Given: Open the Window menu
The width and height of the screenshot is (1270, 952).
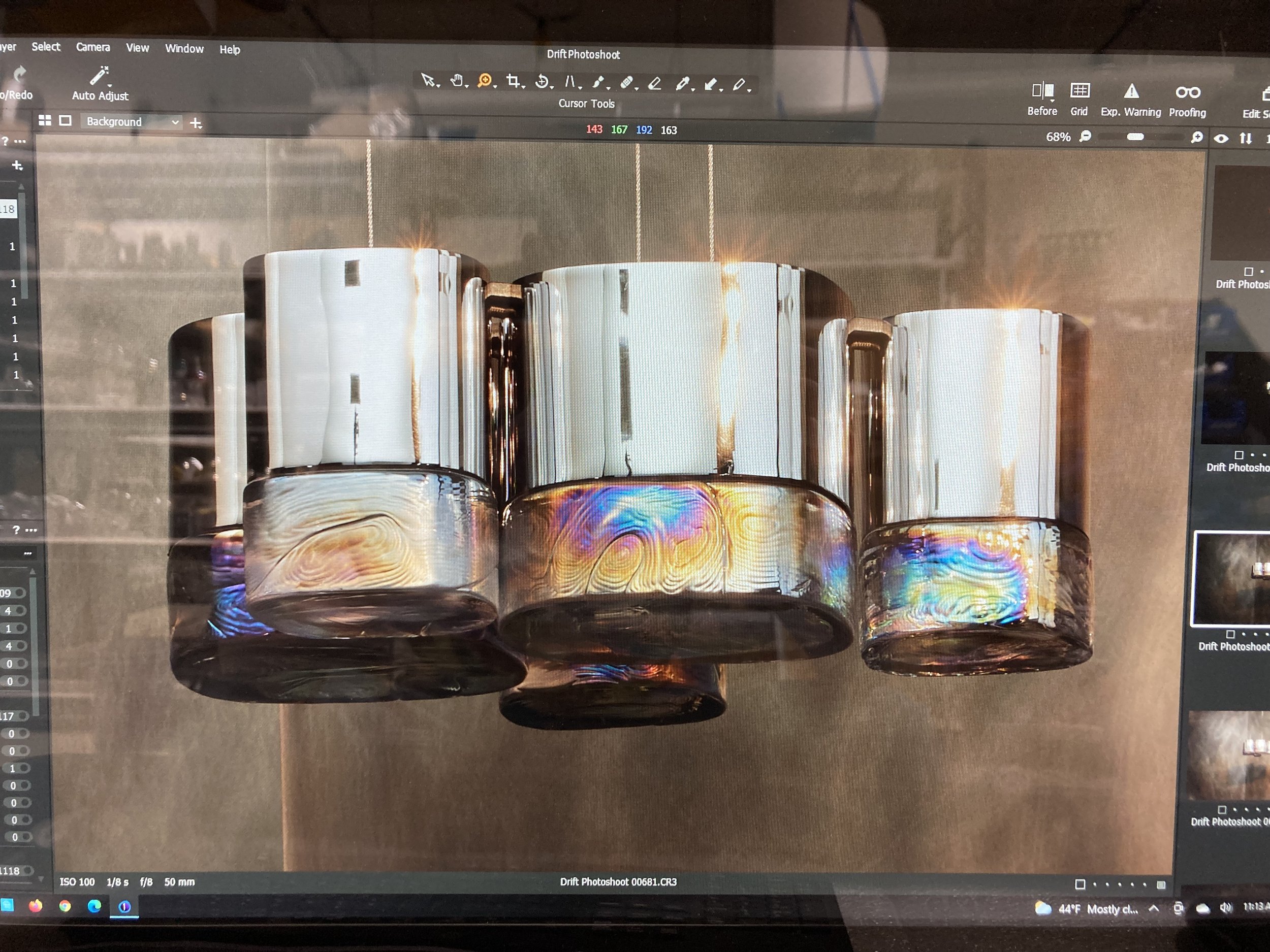Looking at the screenshot, I should [184, 49].
